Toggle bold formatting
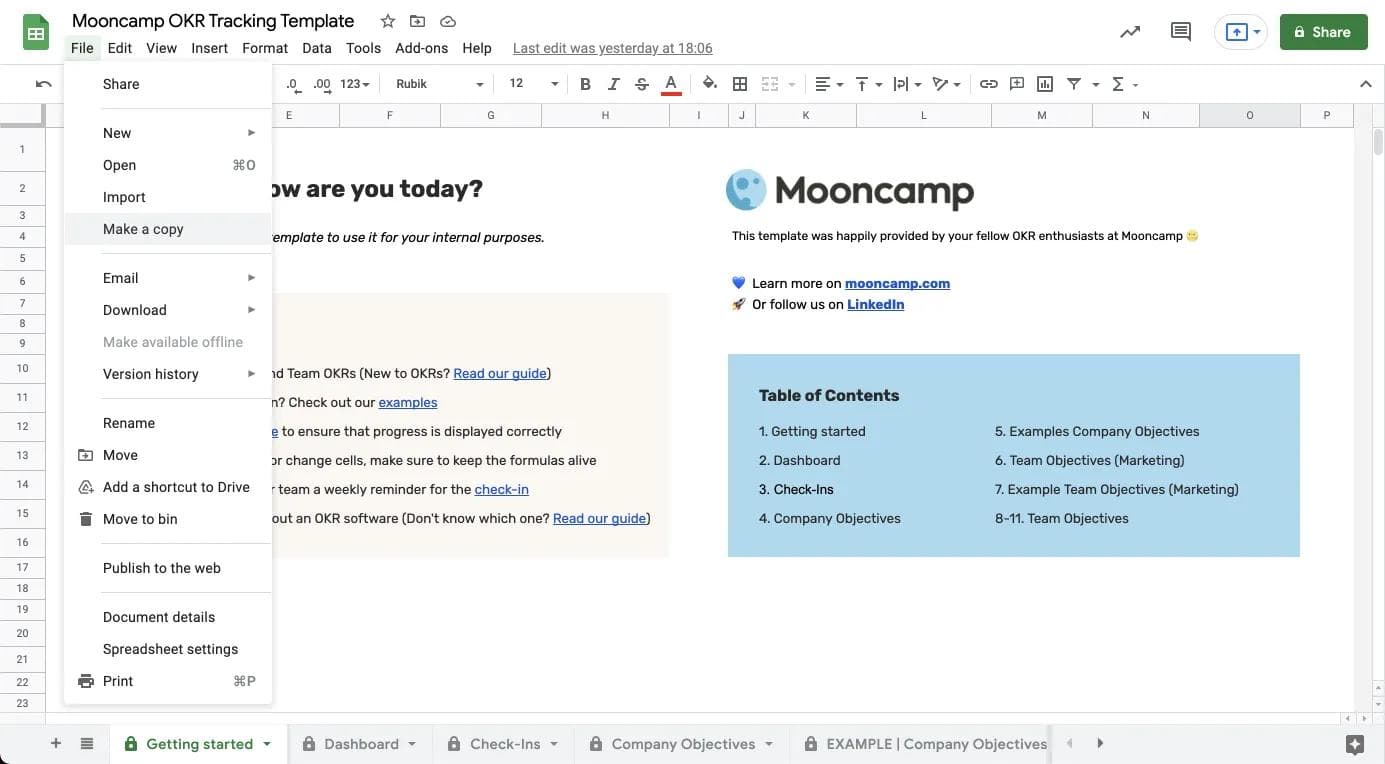 [x=586, y=84]
